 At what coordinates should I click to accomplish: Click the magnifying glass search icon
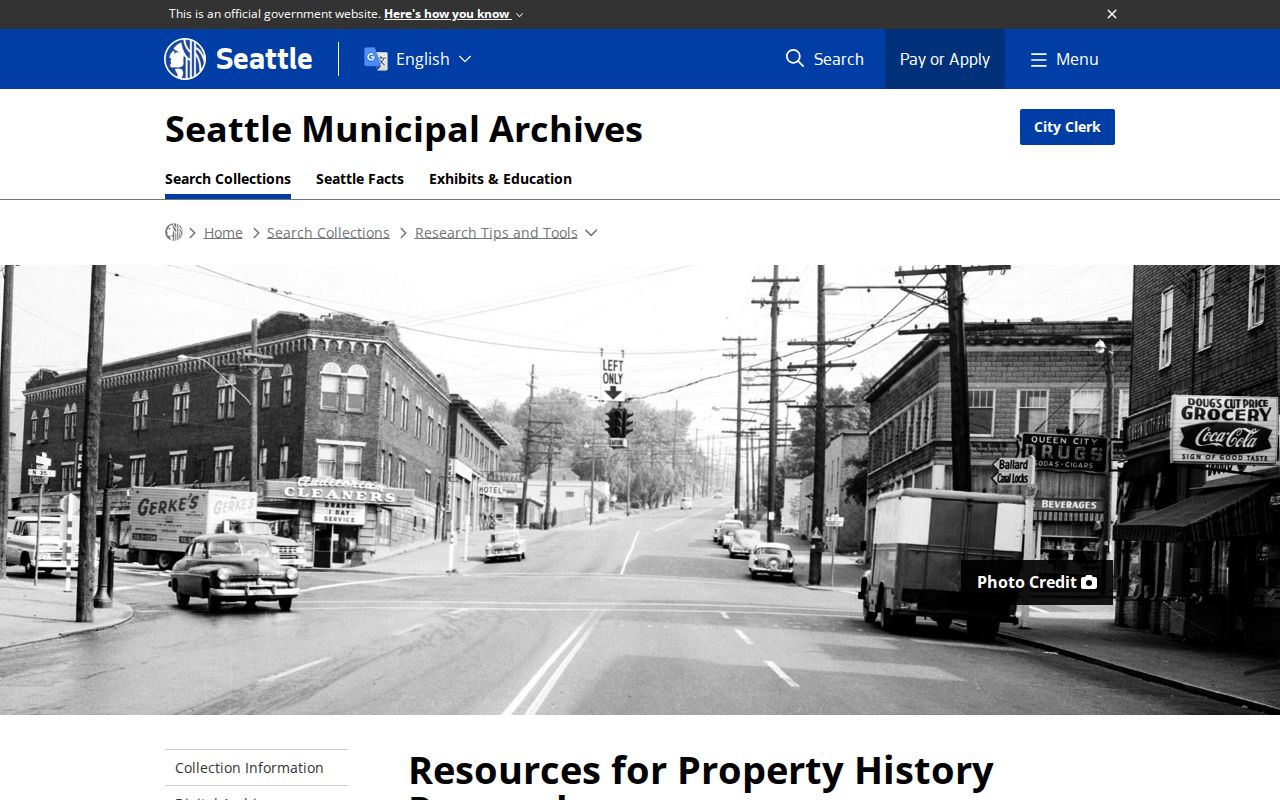tap(795, 58)
